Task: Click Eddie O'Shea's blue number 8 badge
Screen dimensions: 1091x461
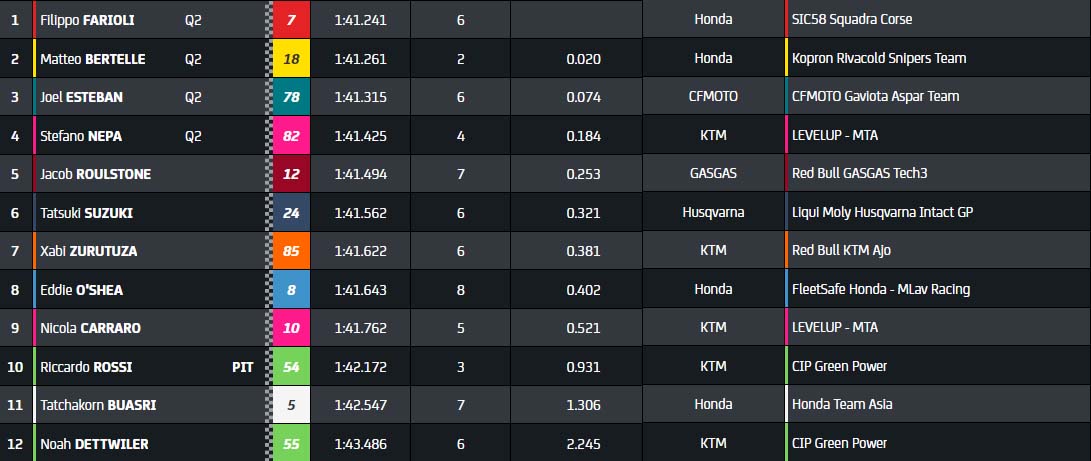Action: pyautogui.click(x=291, y=290)
